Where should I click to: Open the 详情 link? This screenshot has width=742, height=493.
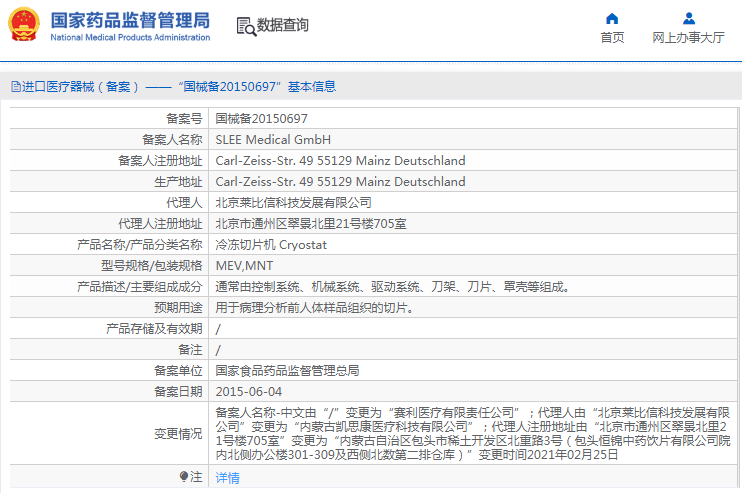[x=228, y=478]
